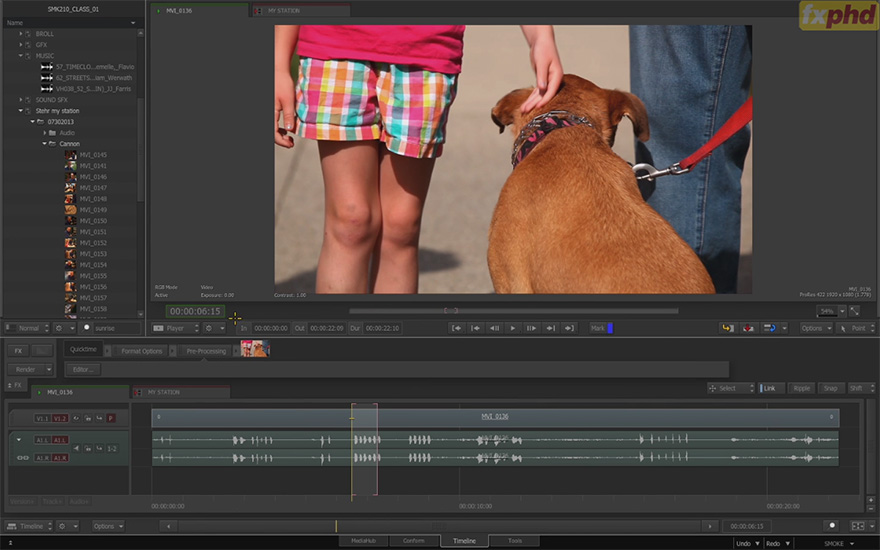The height and width of the screenshot is (550, 880).
Task: Toggle the red P primary track button
Action: coord(111,418)
